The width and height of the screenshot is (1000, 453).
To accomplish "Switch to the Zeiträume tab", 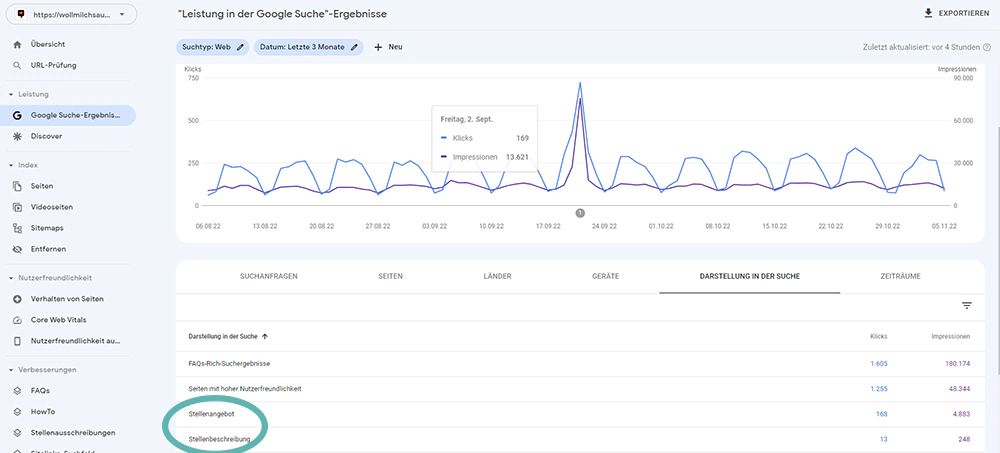I will [x=899, y=276].
